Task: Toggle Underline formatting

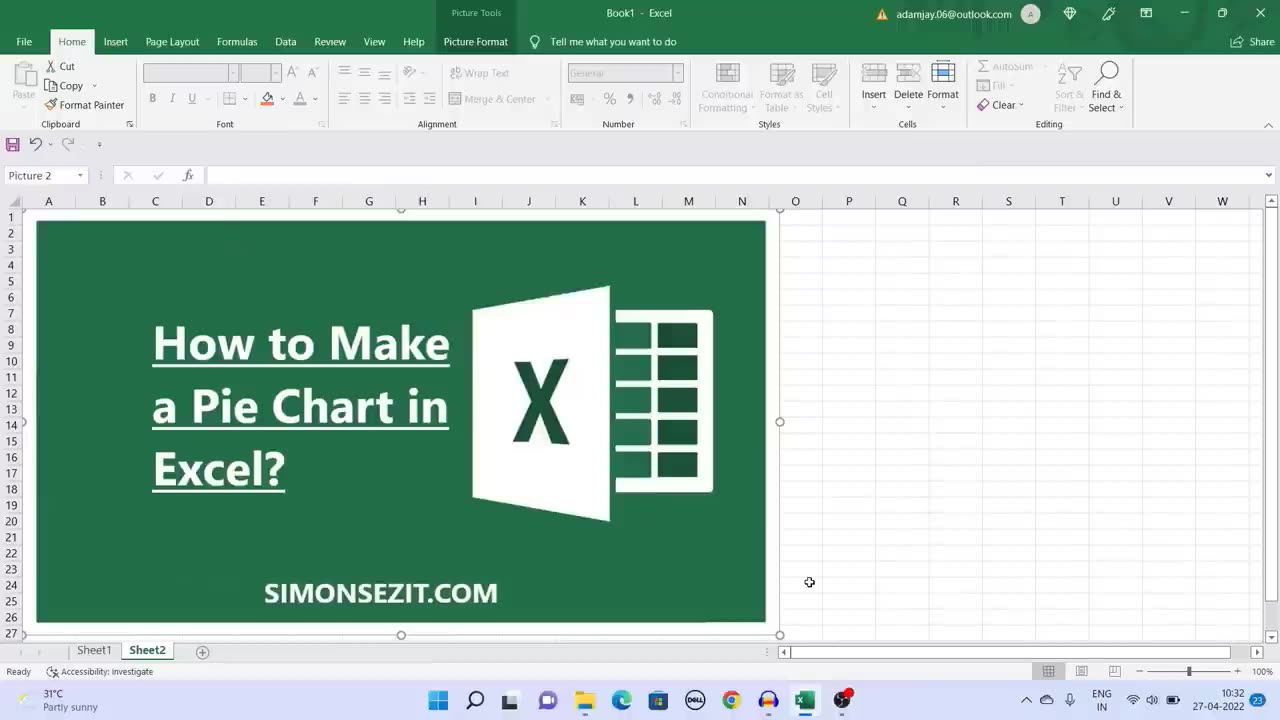Action: coord(192,99)
